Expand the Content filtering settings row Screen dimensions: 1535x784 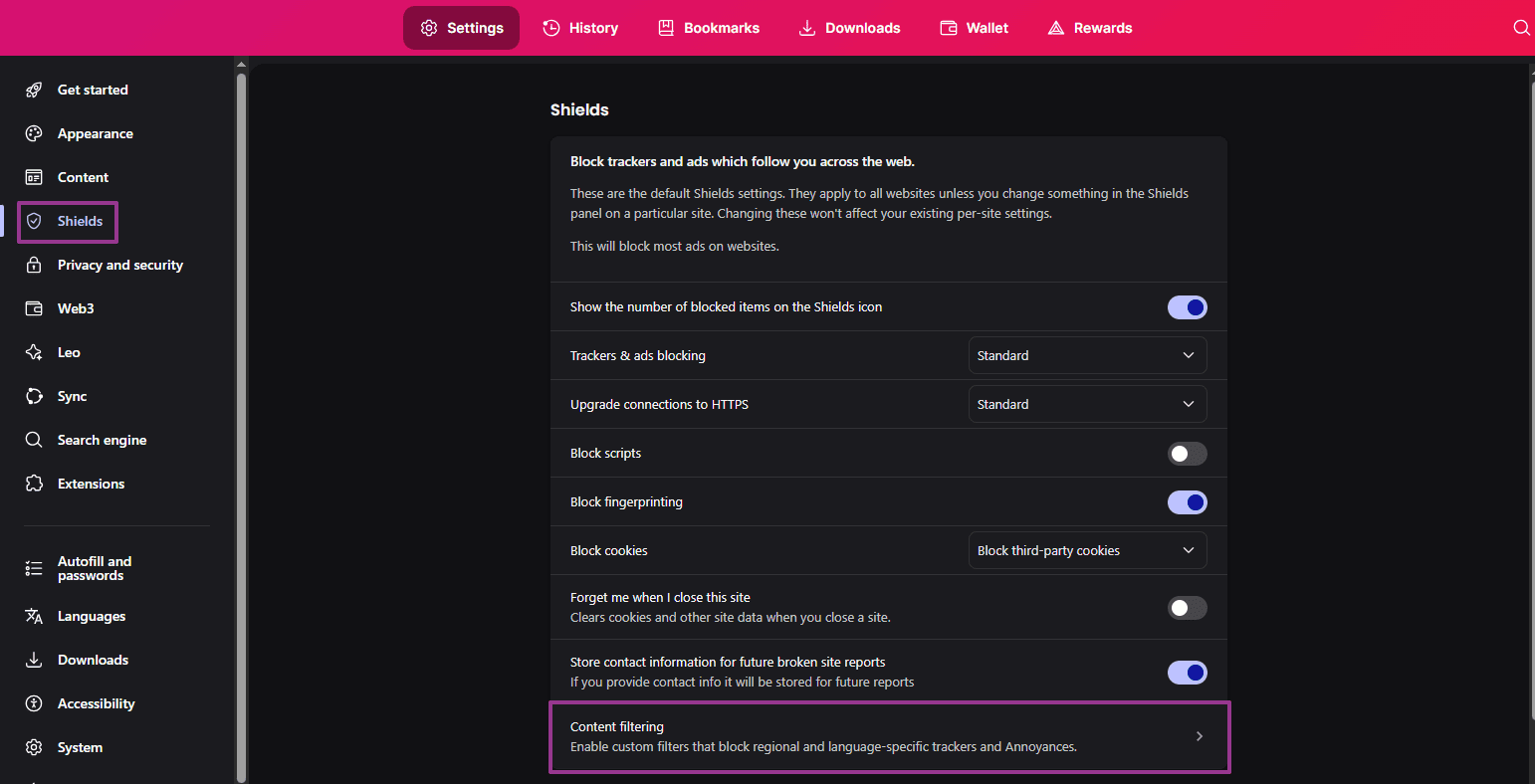click(x=889, y=735)
